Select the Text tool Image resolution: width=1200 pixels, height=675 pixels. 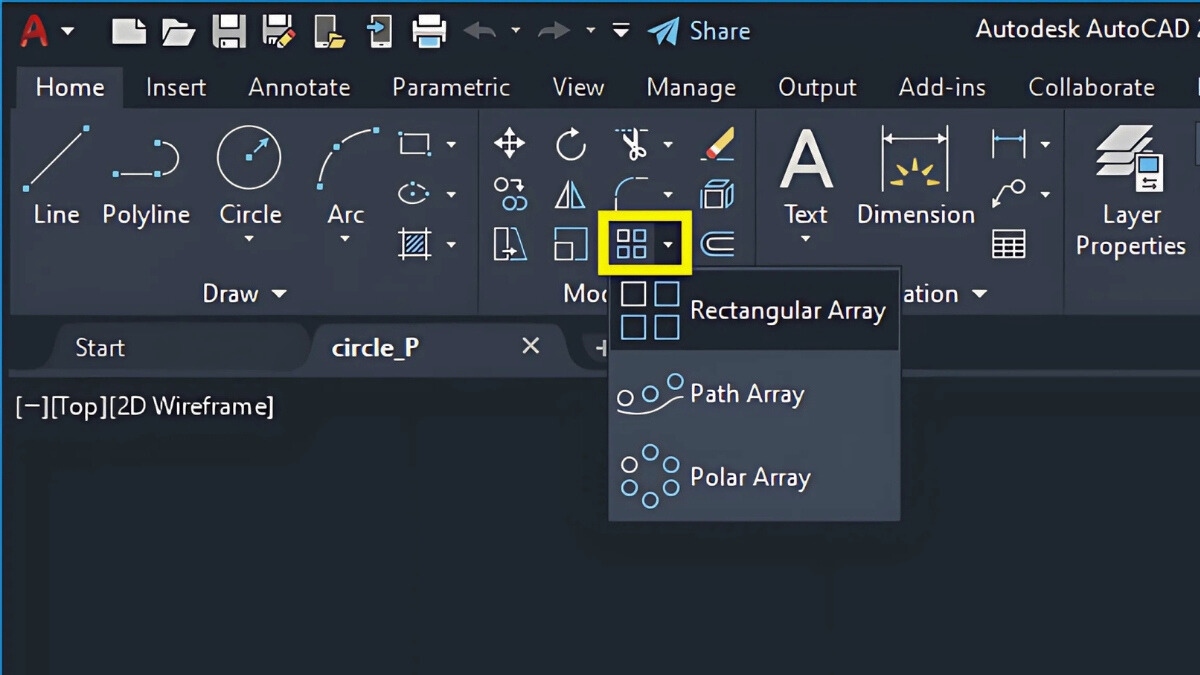pos(806,175)
